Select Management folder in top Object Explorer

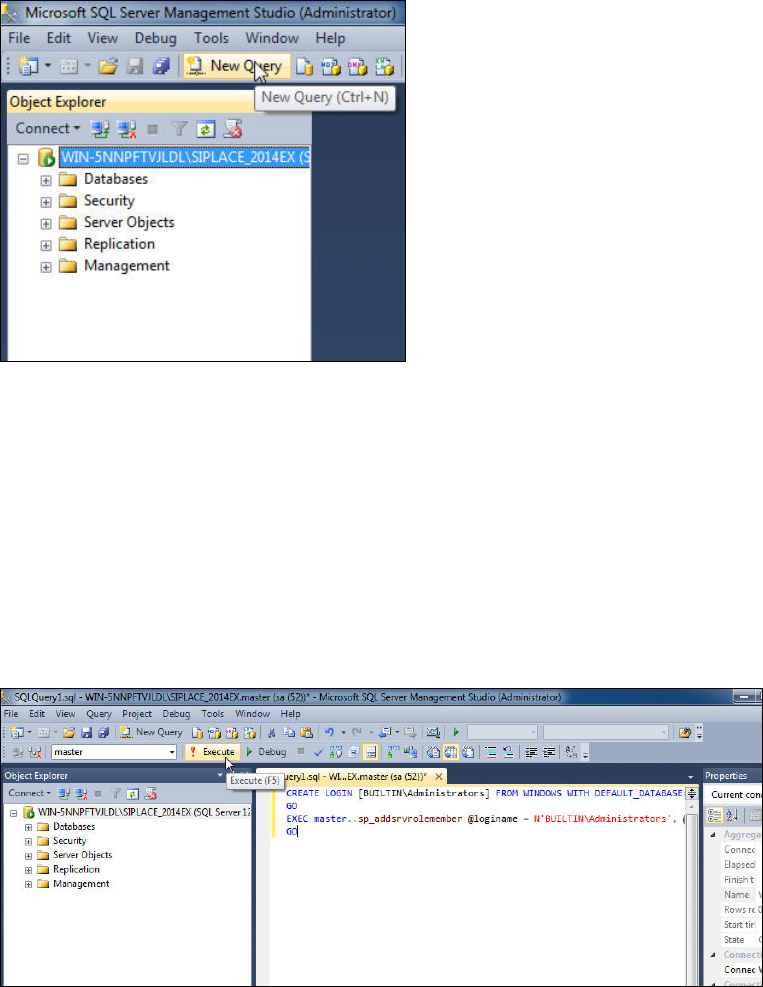click(x=127, y=266)
